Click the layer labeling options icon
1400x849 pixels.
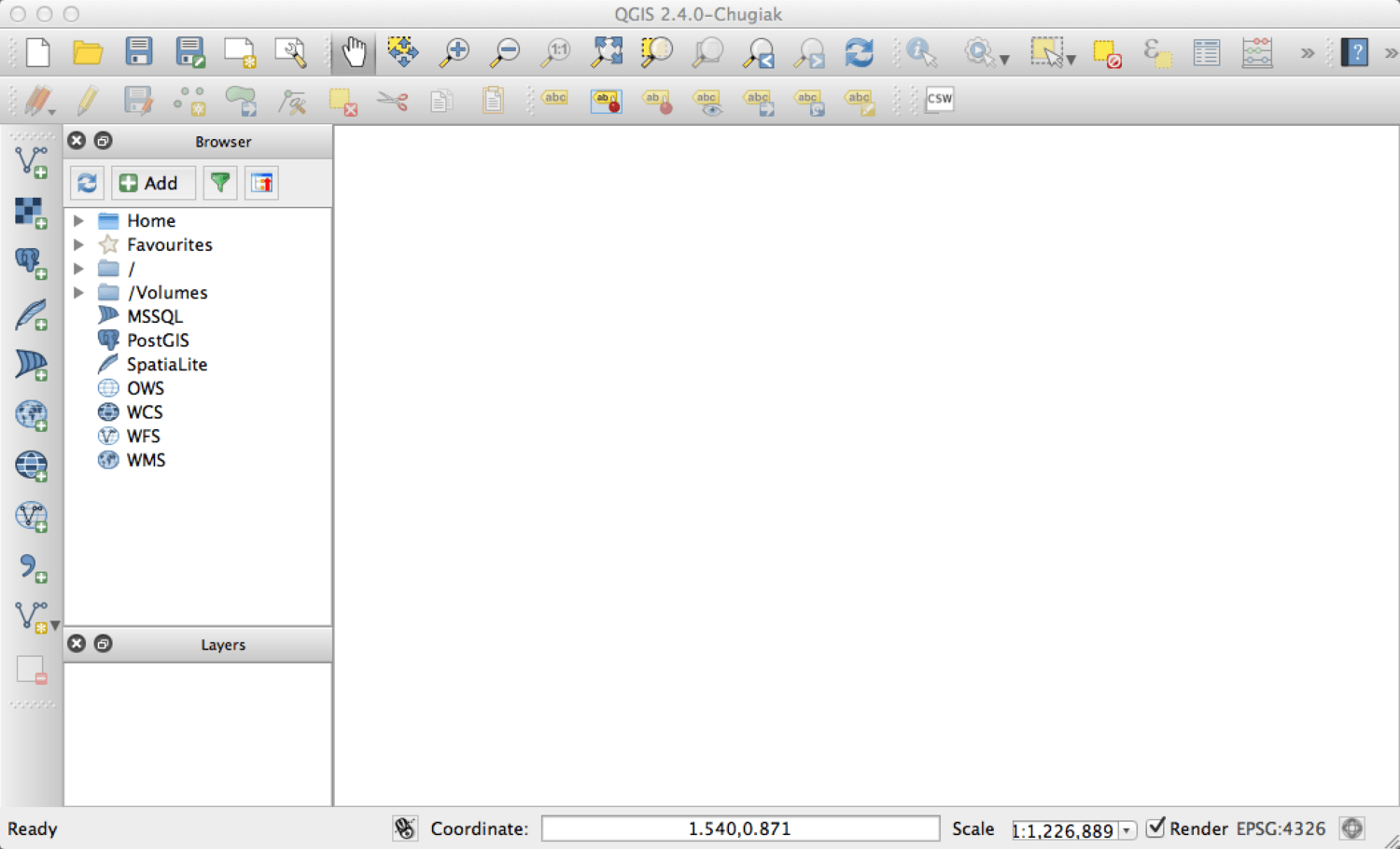click(x=555, y=99)
